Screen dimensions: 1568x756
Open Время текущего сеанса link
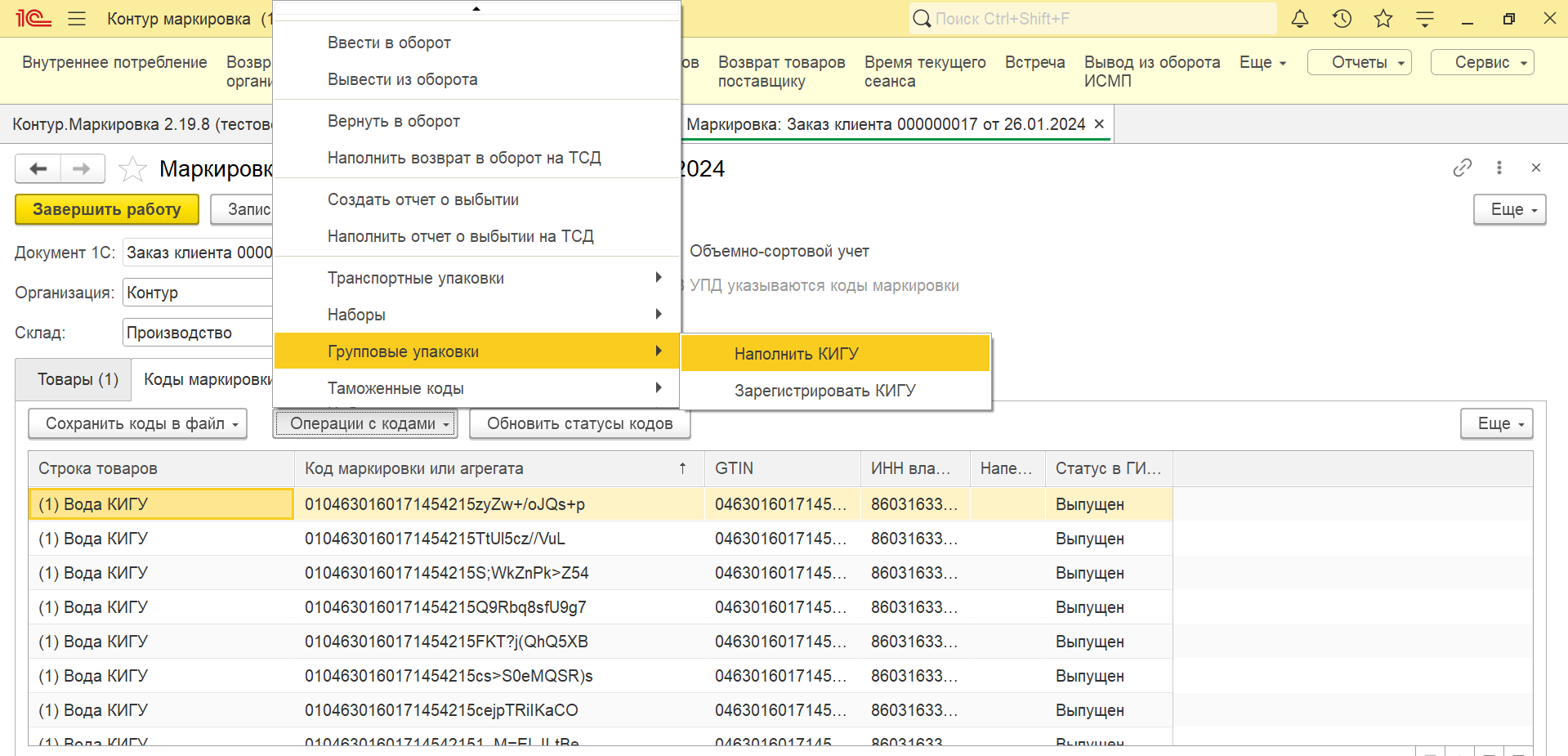tap(925, 71)
